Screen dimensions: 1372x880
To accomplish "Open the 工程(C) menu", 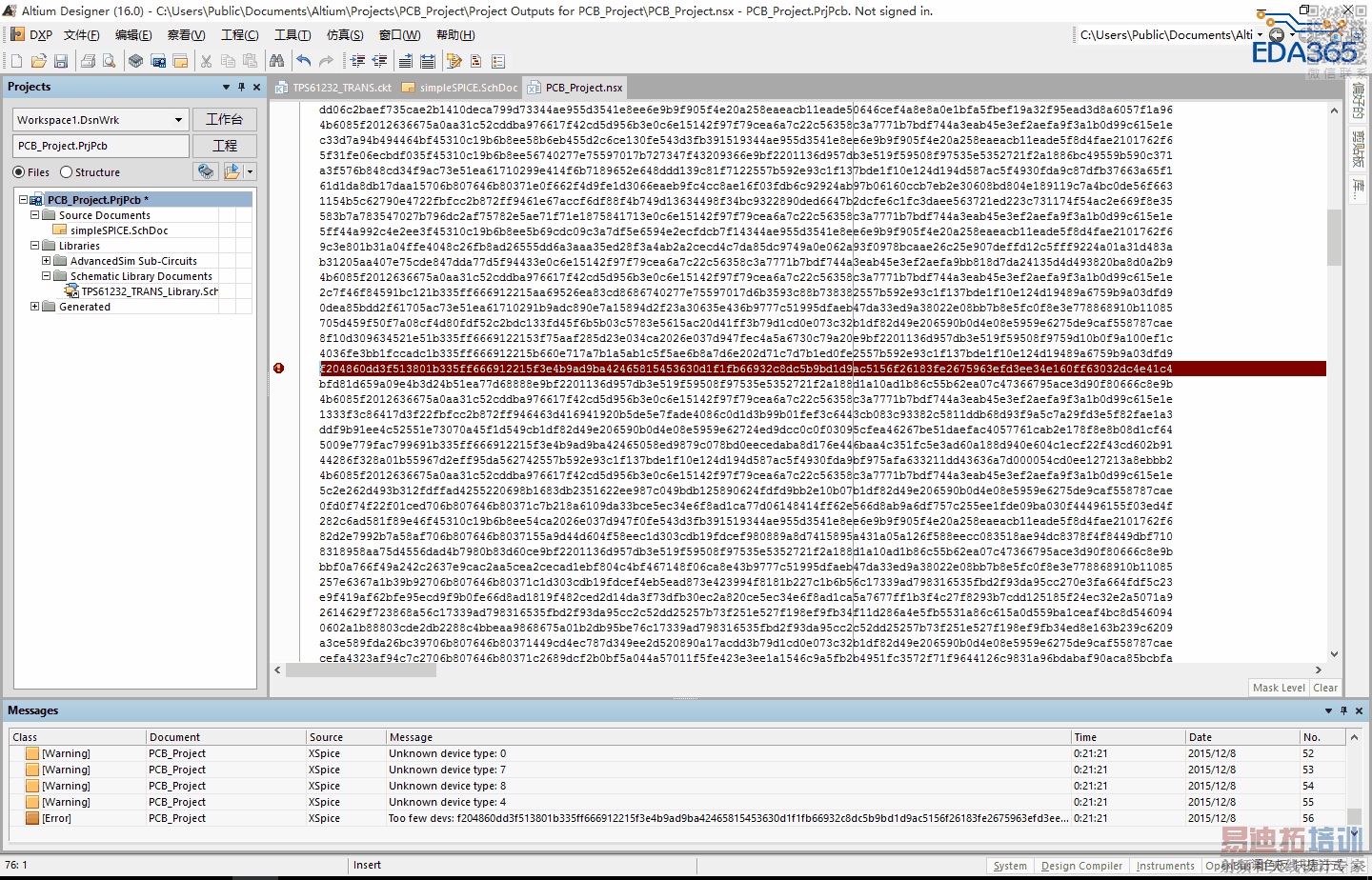I will [x=240, y=35].
